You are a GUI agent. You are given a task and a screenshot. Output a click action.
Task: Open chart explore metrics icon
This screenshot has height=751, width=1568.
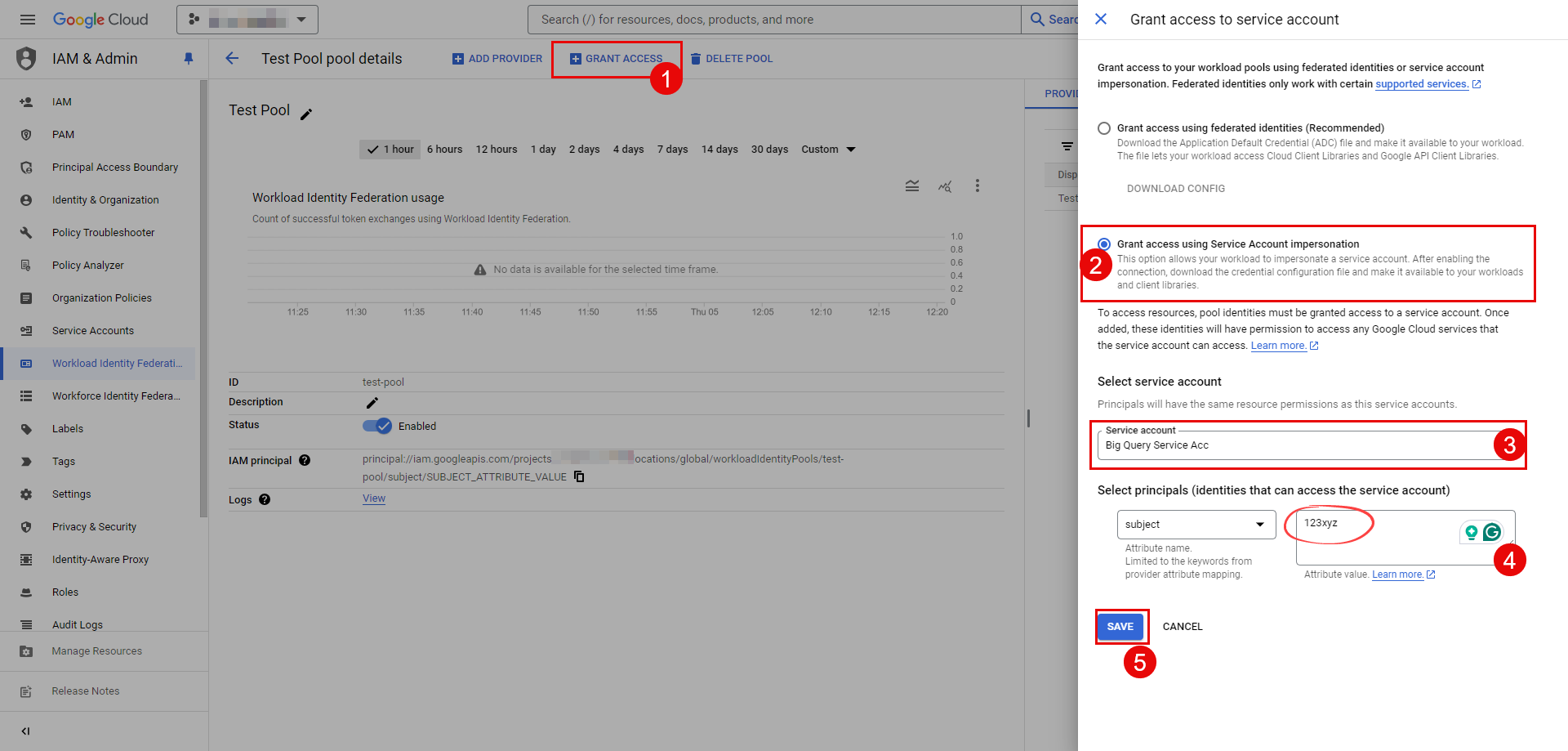pyautogui.click(x=945, y=186)
